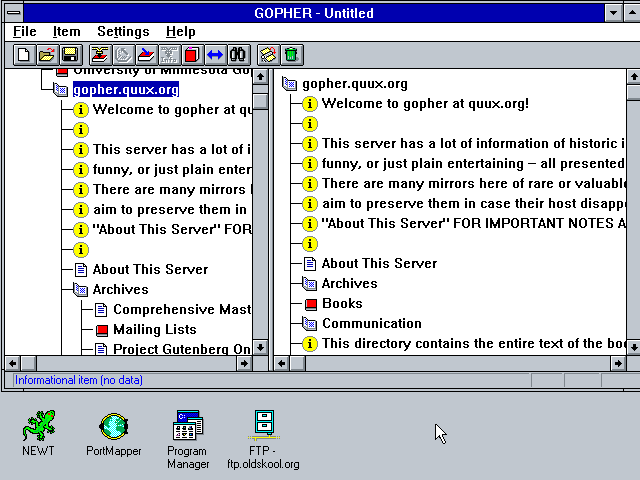Viewport: 640px width, 480px height.
Task: Open the GOPHER window system control menu
Action: click(x=13, y=13)
